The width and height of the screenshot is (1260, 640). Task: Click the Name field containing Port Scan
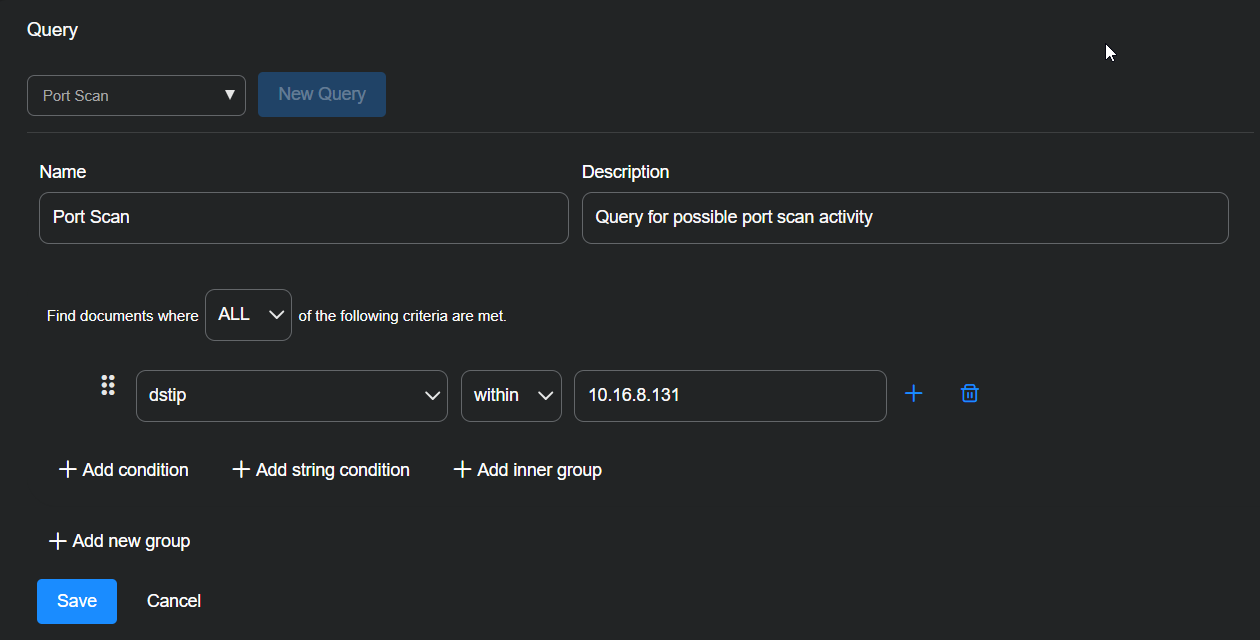point(303,218)
